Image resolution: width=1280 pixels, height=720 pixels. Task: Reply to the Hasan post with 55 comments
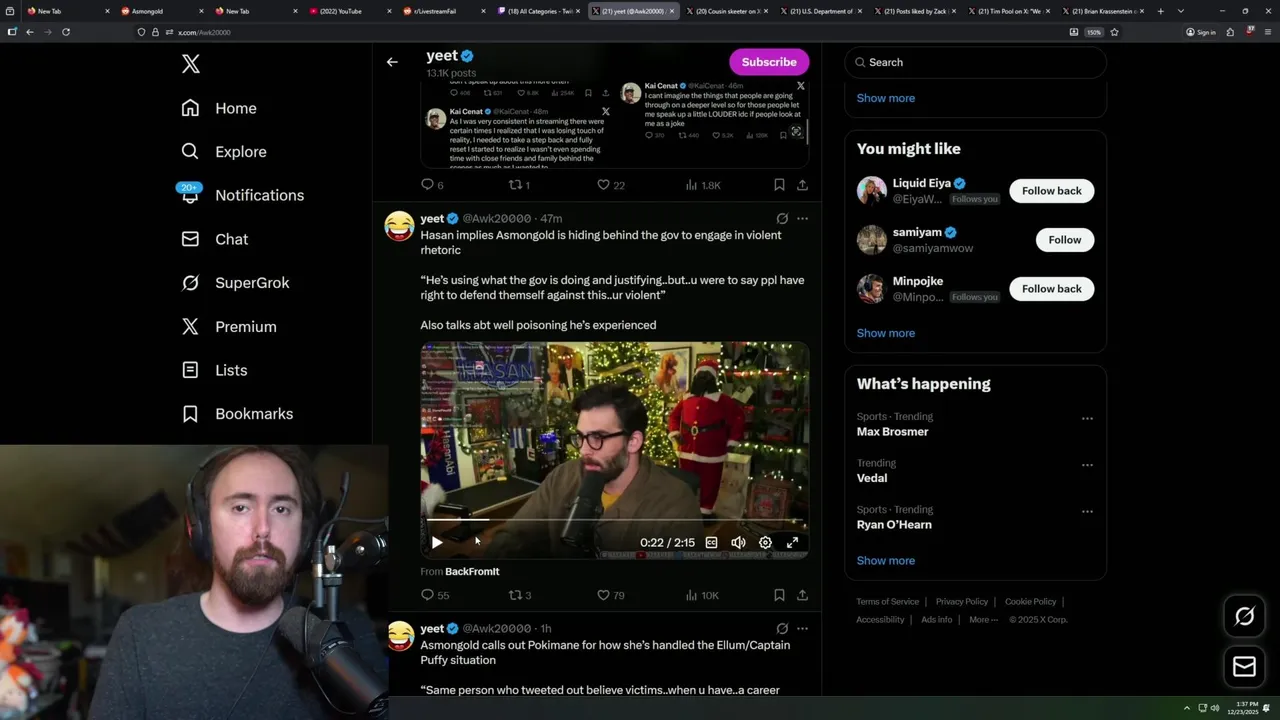coord(435,595)
